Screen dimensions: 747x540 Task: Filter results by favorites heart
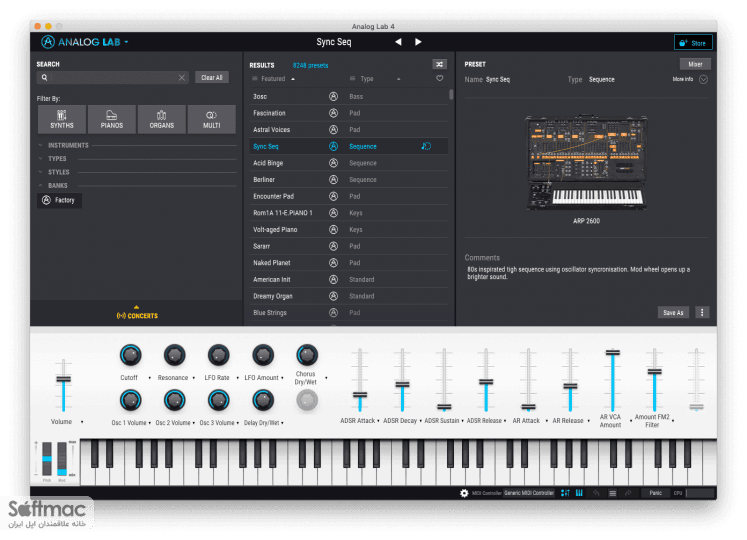[439, 79]
